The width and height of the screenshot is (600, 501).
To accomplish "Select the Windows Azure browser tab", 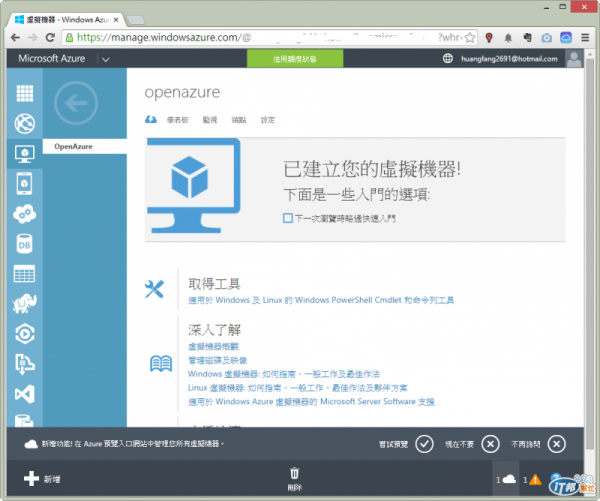I will [66, 20].
